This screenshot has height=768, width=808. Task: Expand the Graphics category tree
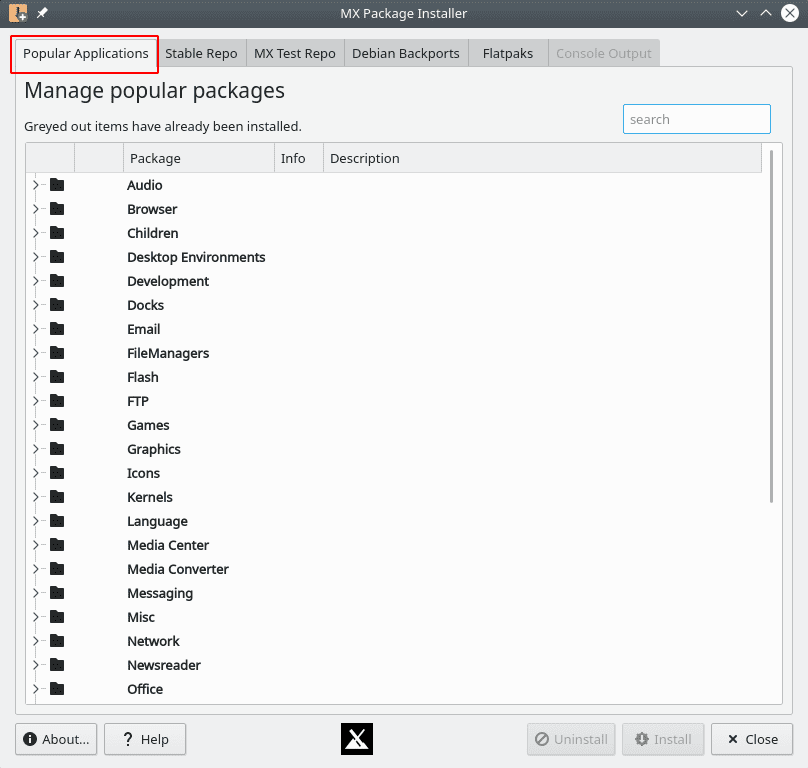(37, 449)
